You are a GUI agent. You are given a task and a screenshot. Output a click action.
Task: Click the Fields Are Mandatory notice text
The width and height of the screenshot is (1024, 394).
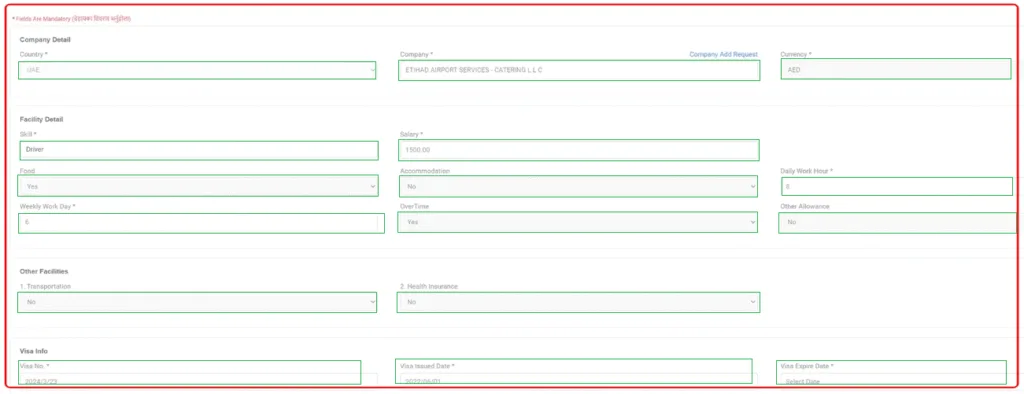(x=72, y=19)
